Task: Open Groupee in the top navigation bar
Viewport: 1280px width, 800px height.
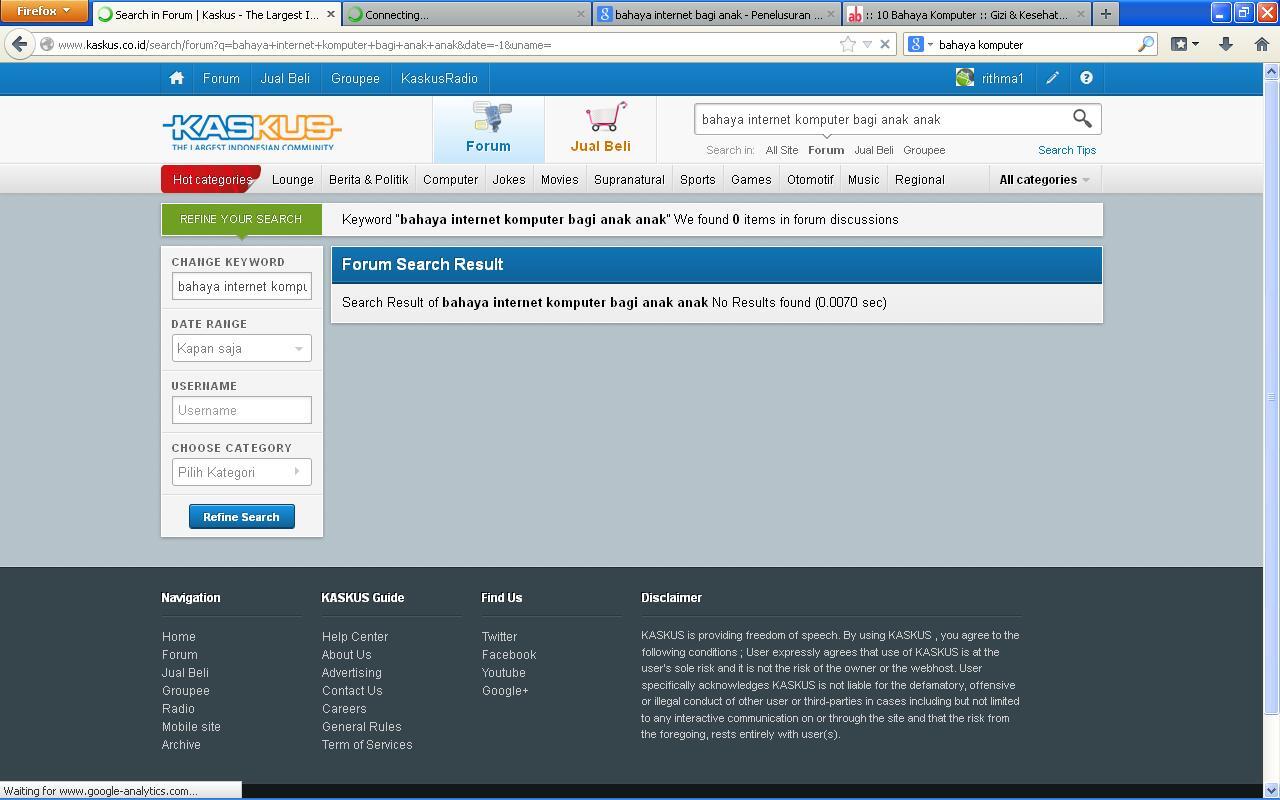Action: tap(355, 78)
